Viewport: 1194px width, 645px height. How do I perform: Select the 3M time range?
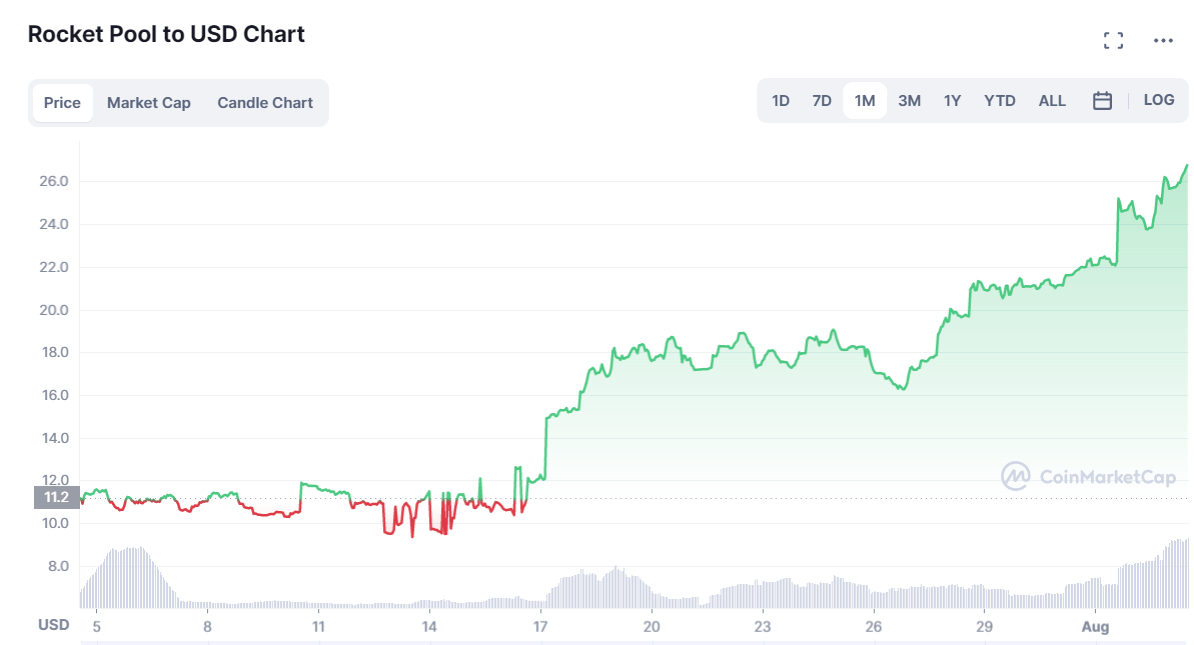click(x=909, y=101)
